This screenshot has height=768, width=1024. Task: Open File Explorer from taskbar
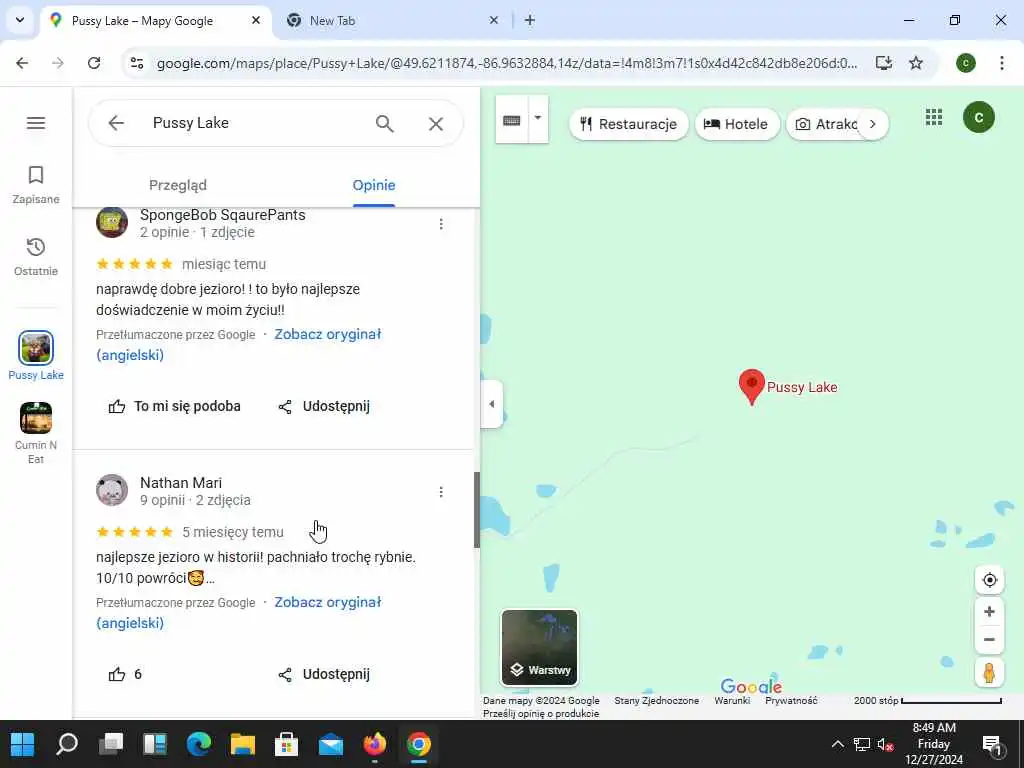coord(242,744)
